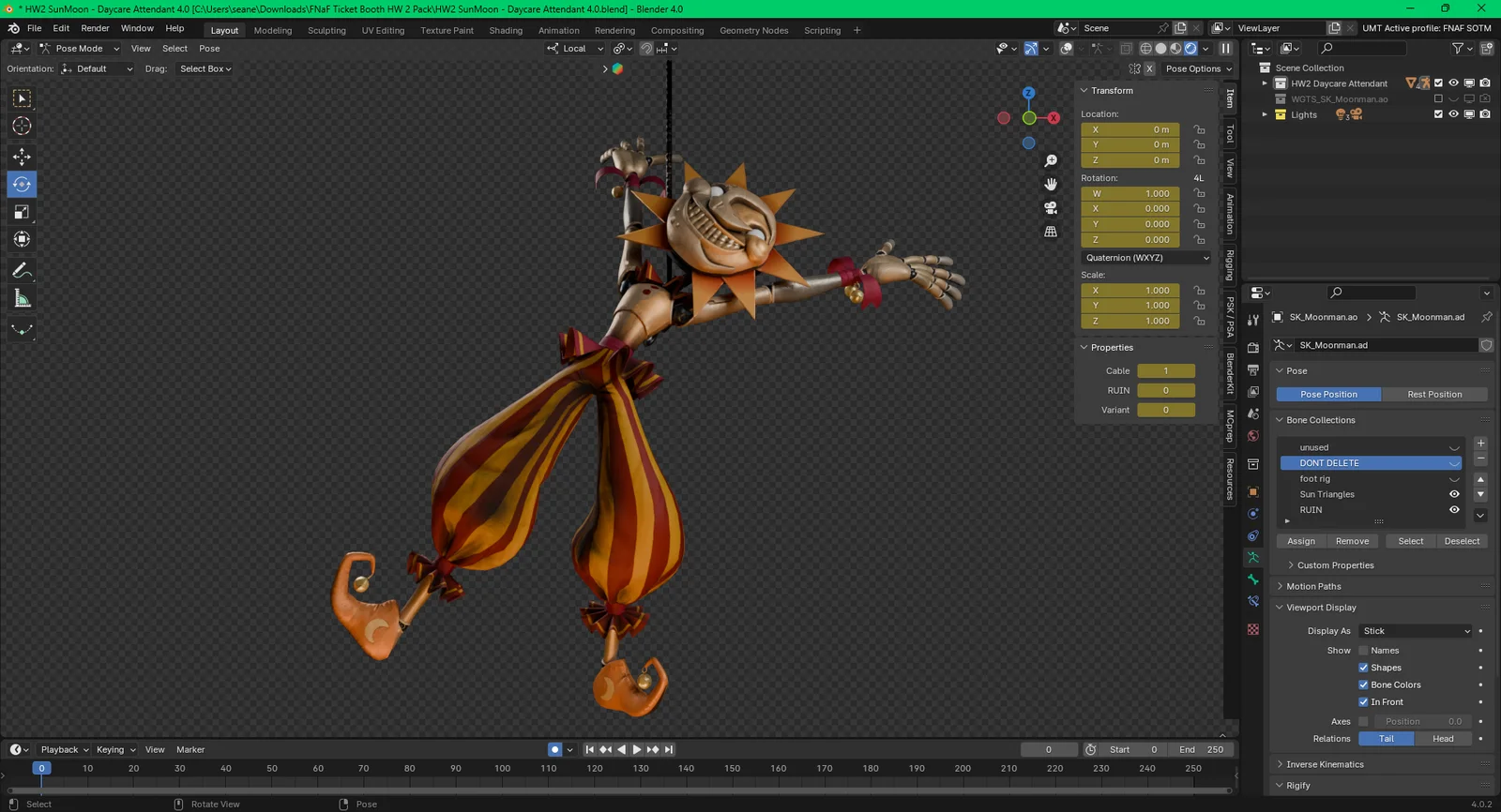Image resolution: width=1501 pixels, height=812 pixels.
Task: Open the Quaternion rotation mode dropdown
Action: pyautogui.click(x=1146, y=258)
